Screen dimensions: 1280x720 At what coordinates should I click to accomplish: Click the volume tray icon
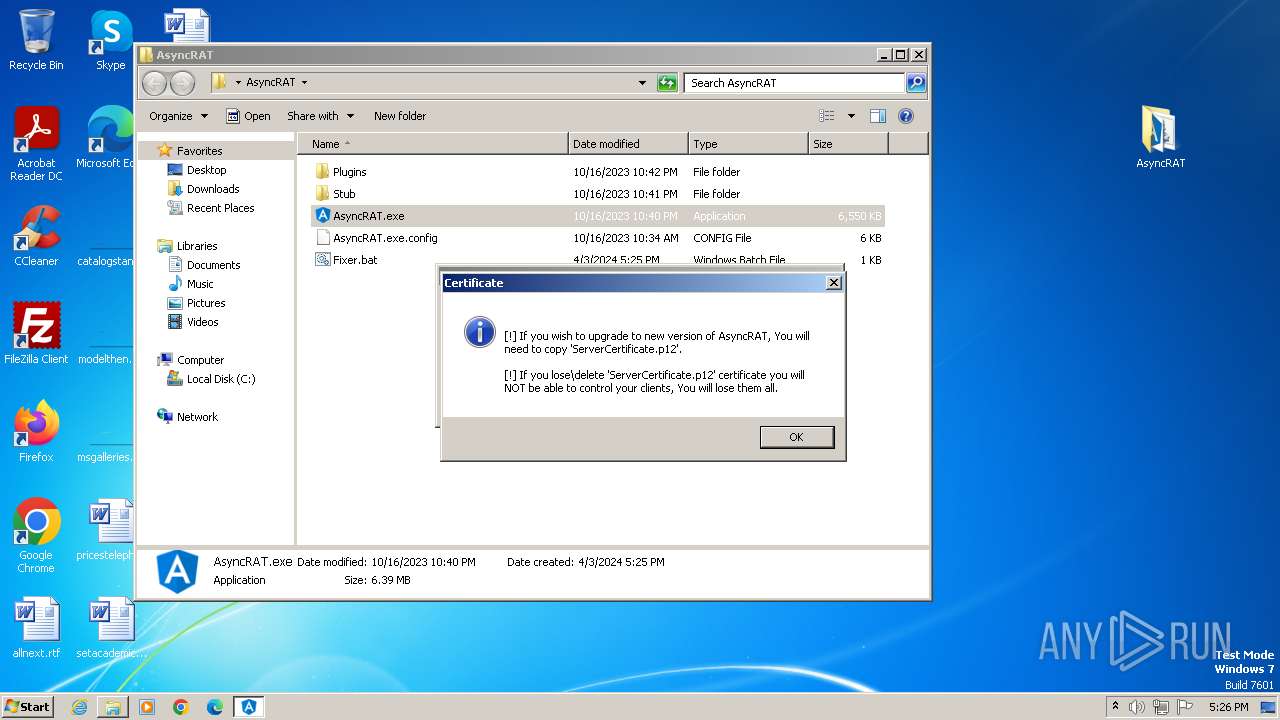(x=1137, y=707)
